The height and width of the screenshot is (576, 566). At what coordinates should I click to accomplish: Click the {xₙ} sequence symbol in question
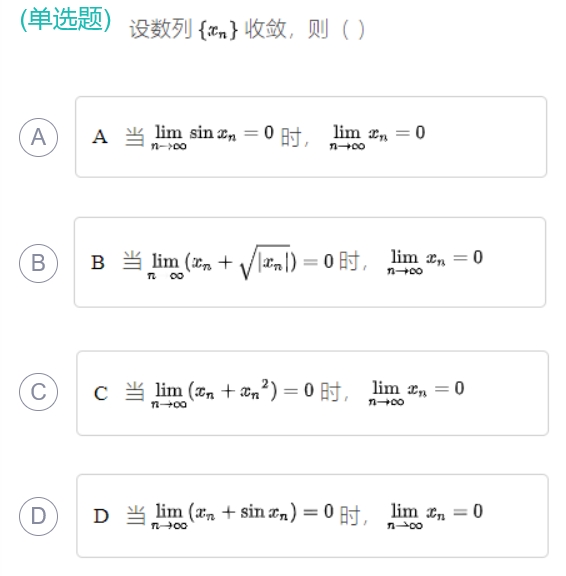point(218,30)
